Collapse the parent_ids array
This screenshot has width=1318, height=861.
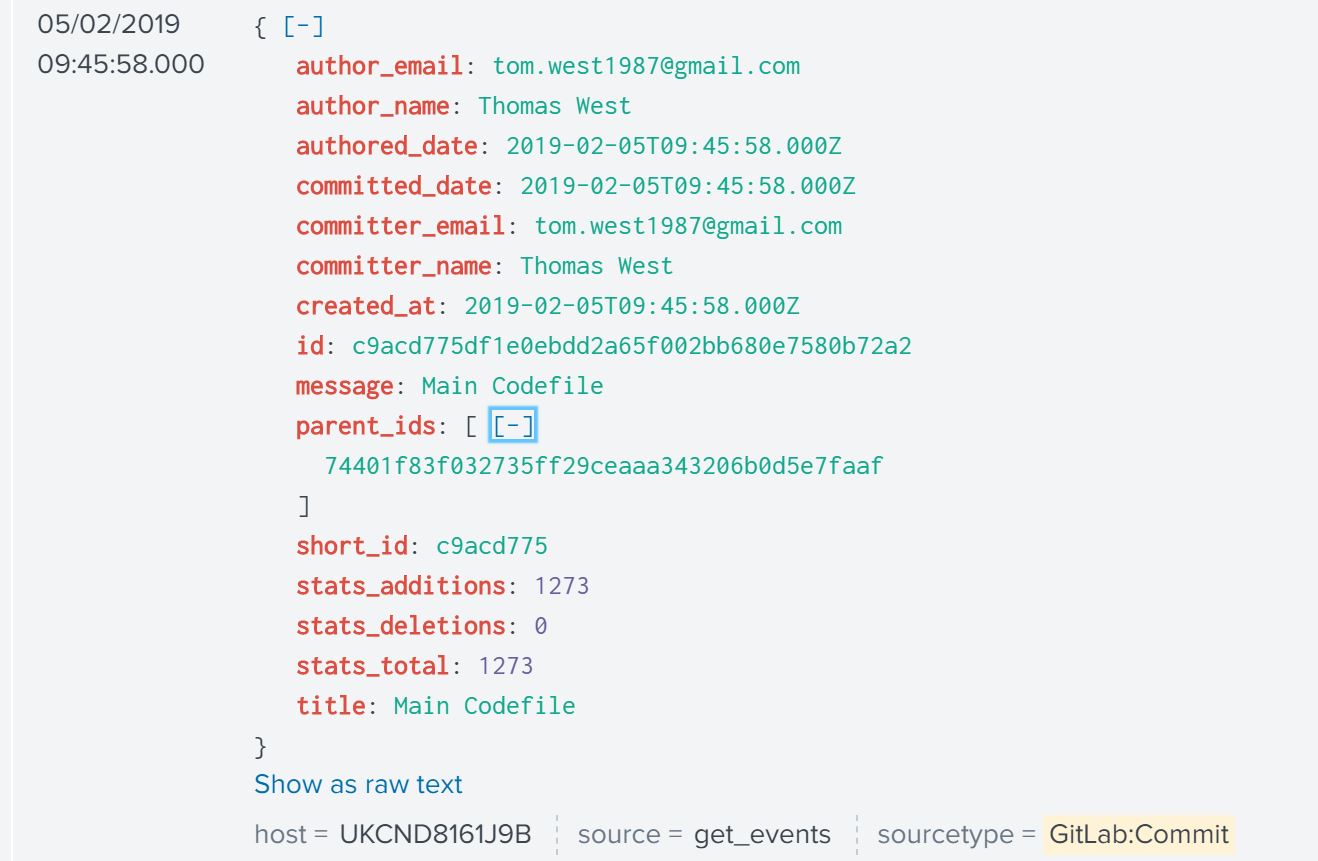(513, 426)
